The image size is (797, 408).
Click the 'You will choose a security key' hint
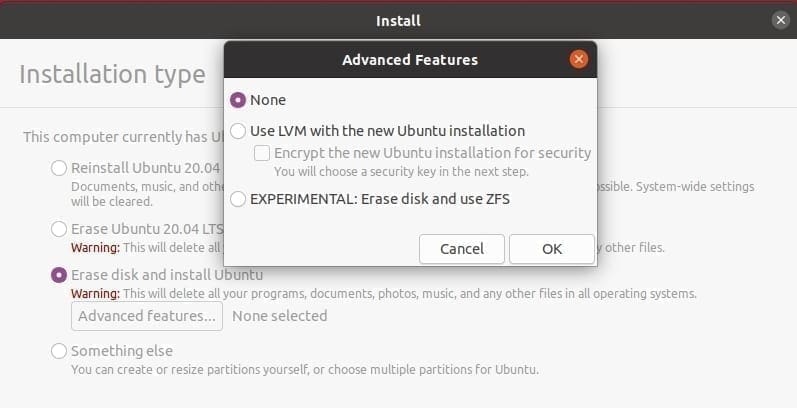coord(402,172)
